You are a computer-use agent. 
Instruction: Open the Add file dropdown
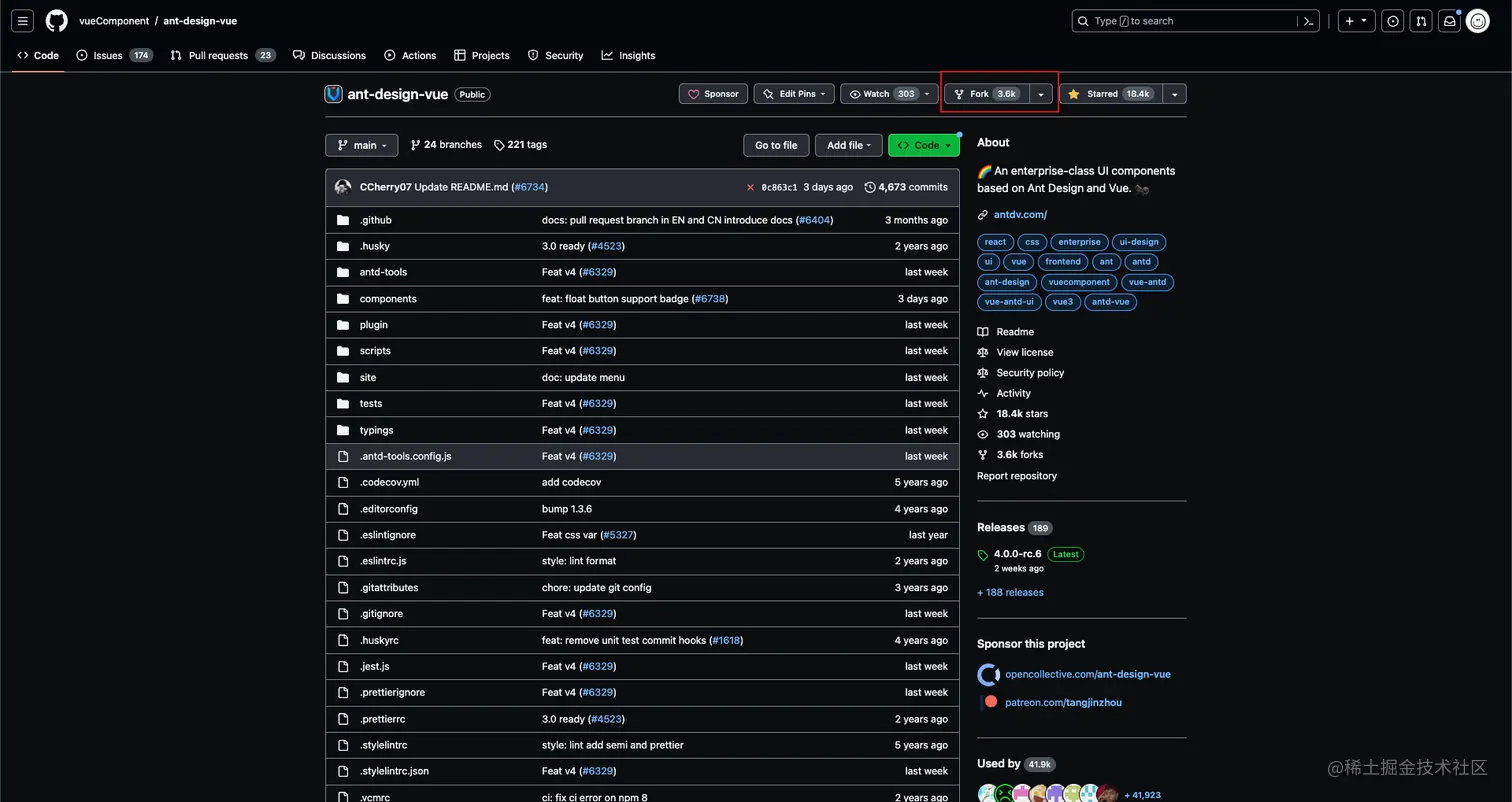point(848,145)
